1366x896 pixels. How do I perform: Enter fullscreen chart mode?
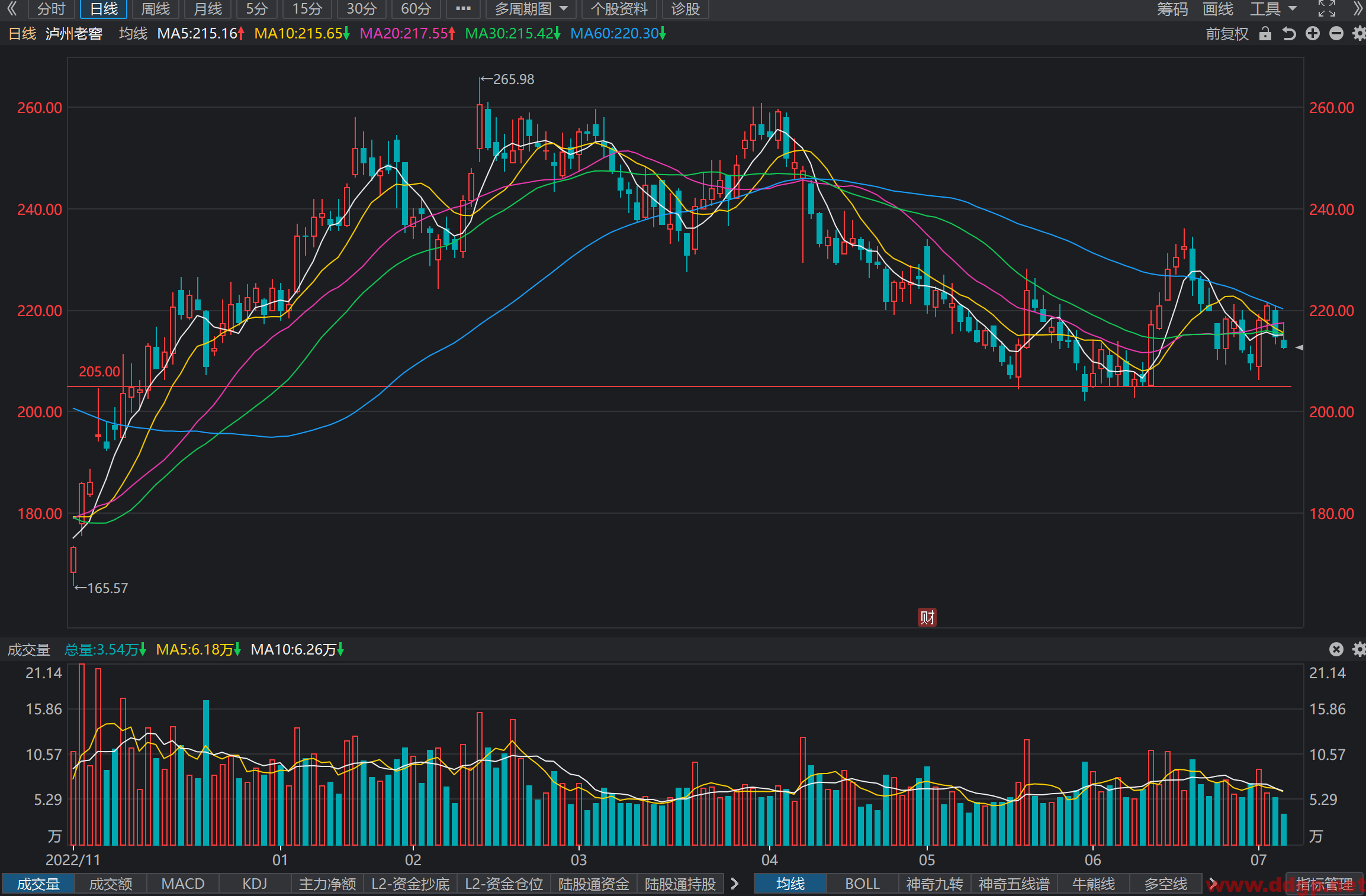point(1327,8)
